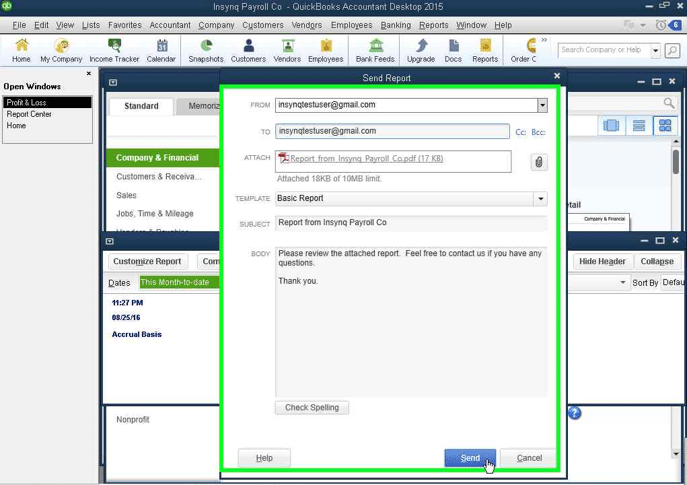687x485 pixels.
Task: Switch Report Center to grid view
Action: tap(665, 126)
